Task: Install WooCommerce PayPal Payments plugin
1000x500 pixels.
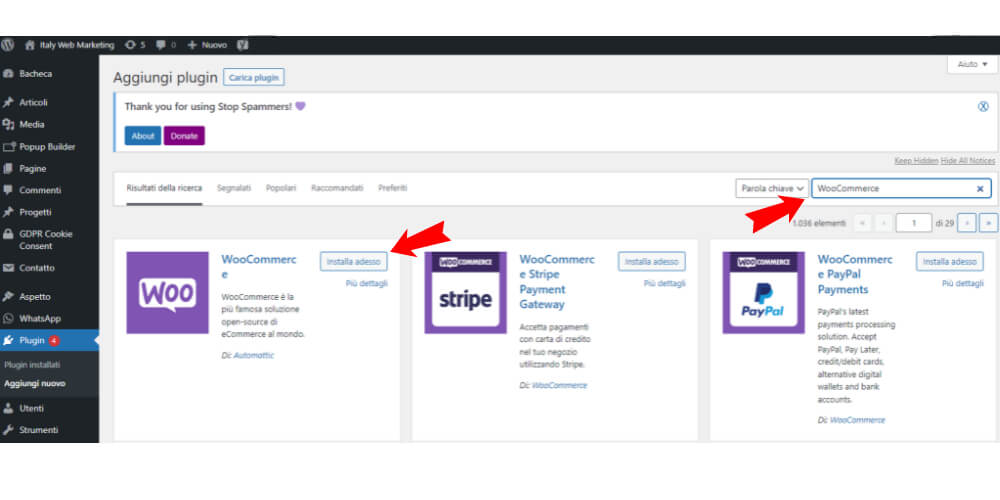Action: click(950, 261)
